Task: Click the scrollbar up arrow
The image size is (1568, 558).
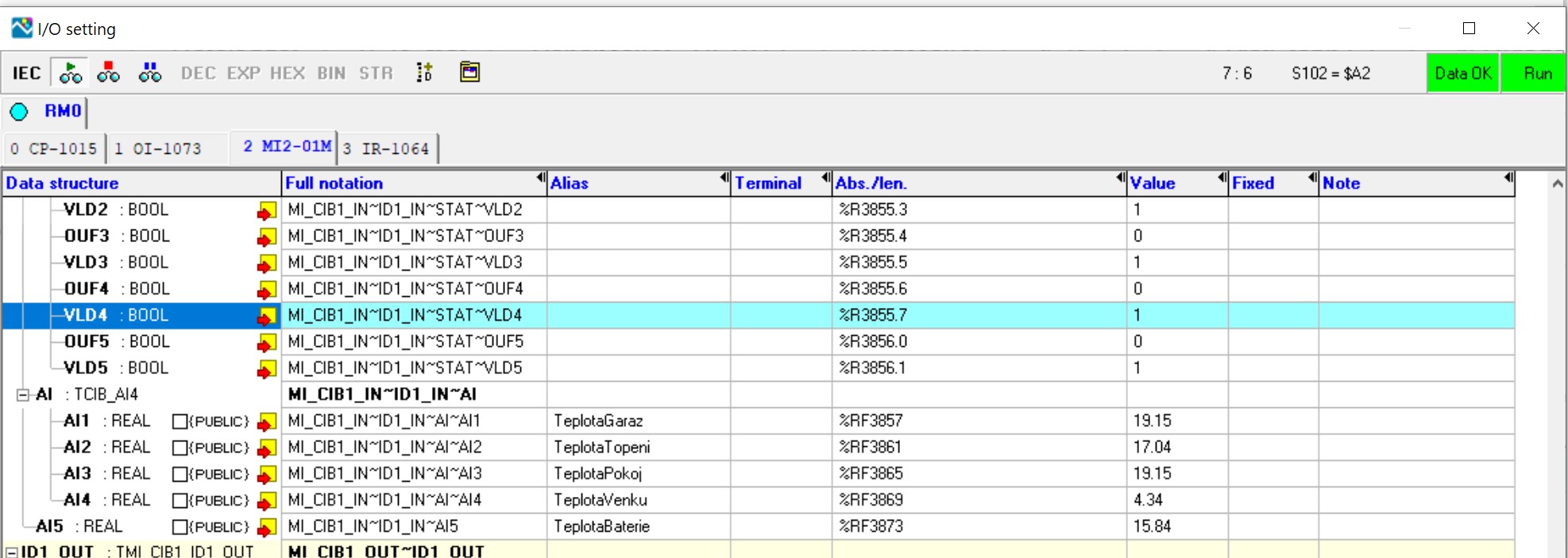Action: 1557,183
